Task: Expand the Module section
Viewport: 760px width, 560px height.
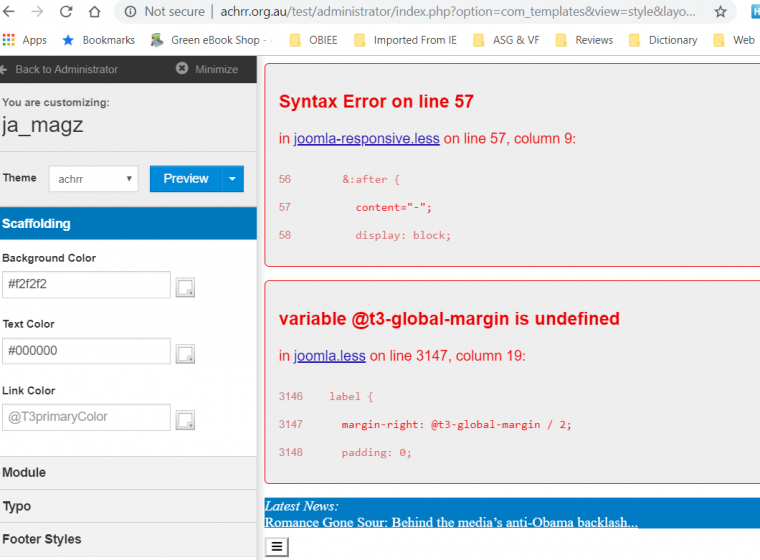Action: click(x=25, y=473)
